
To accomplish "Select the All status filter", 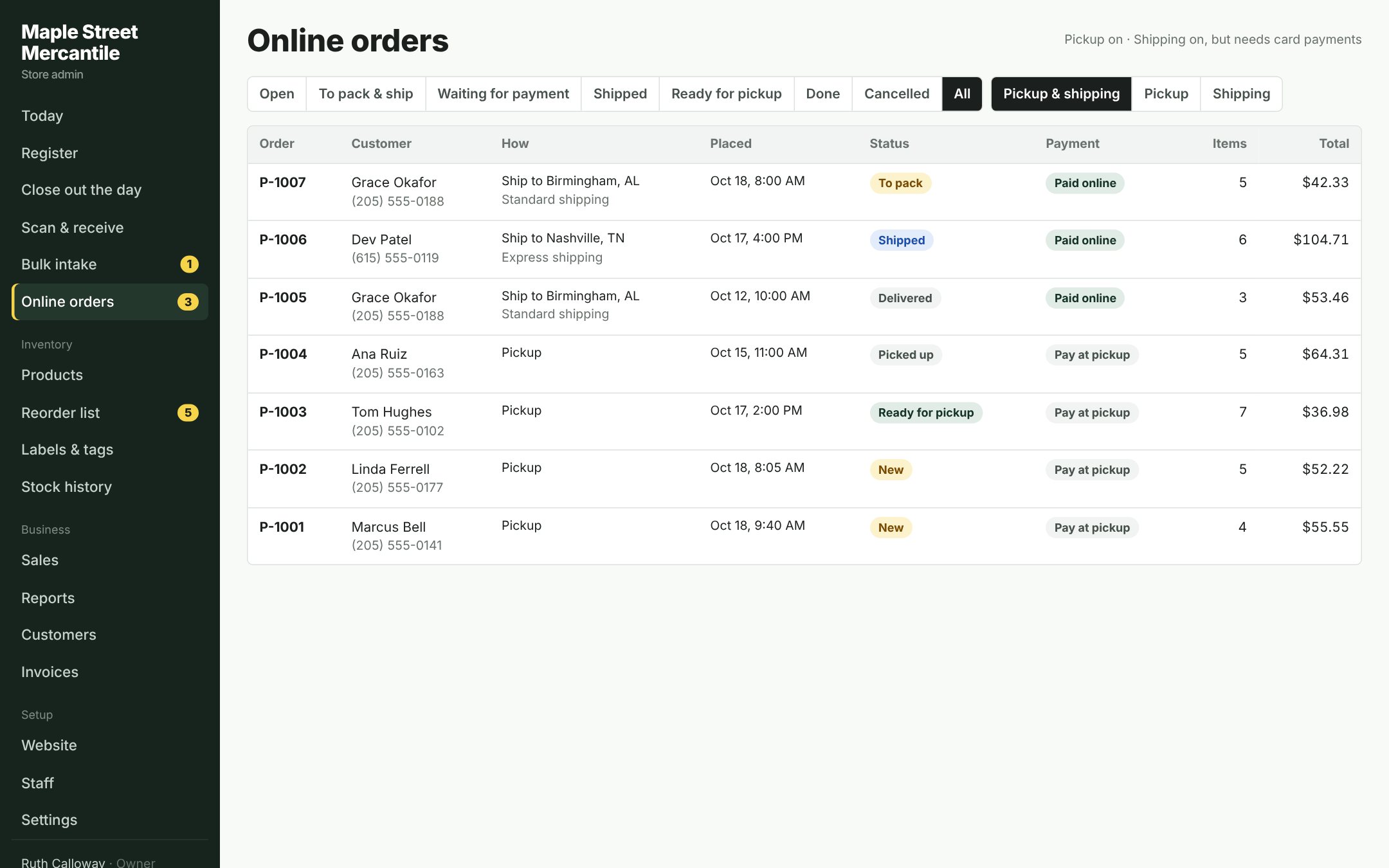I will point(962,94).
